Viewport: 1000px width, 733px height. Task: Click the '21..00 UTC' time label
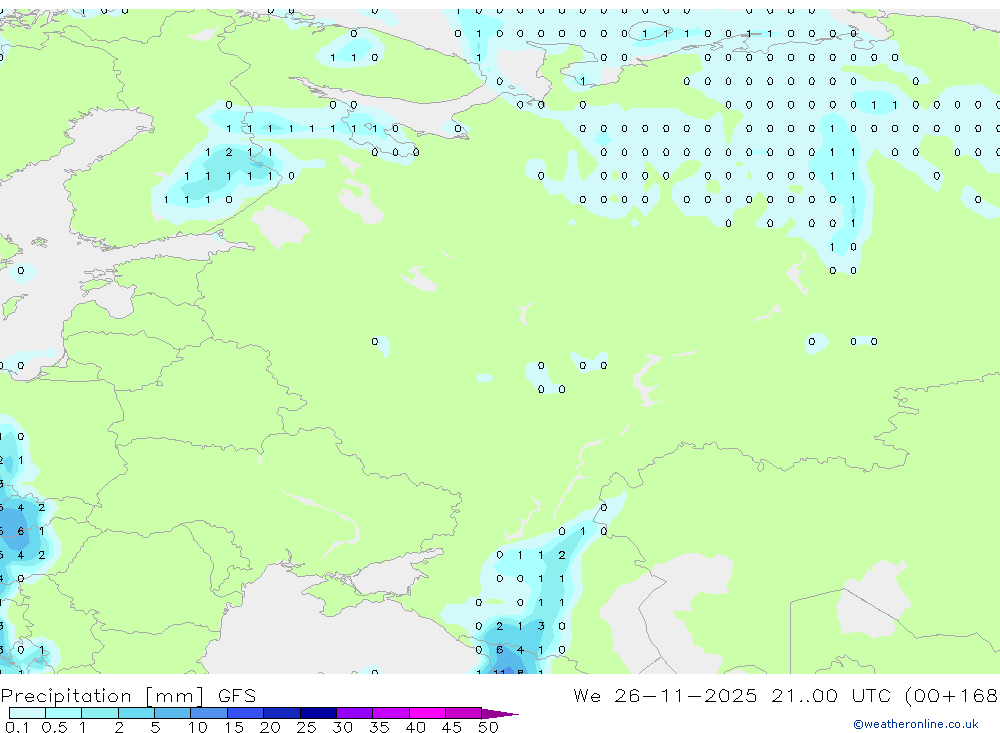point(830,695)
